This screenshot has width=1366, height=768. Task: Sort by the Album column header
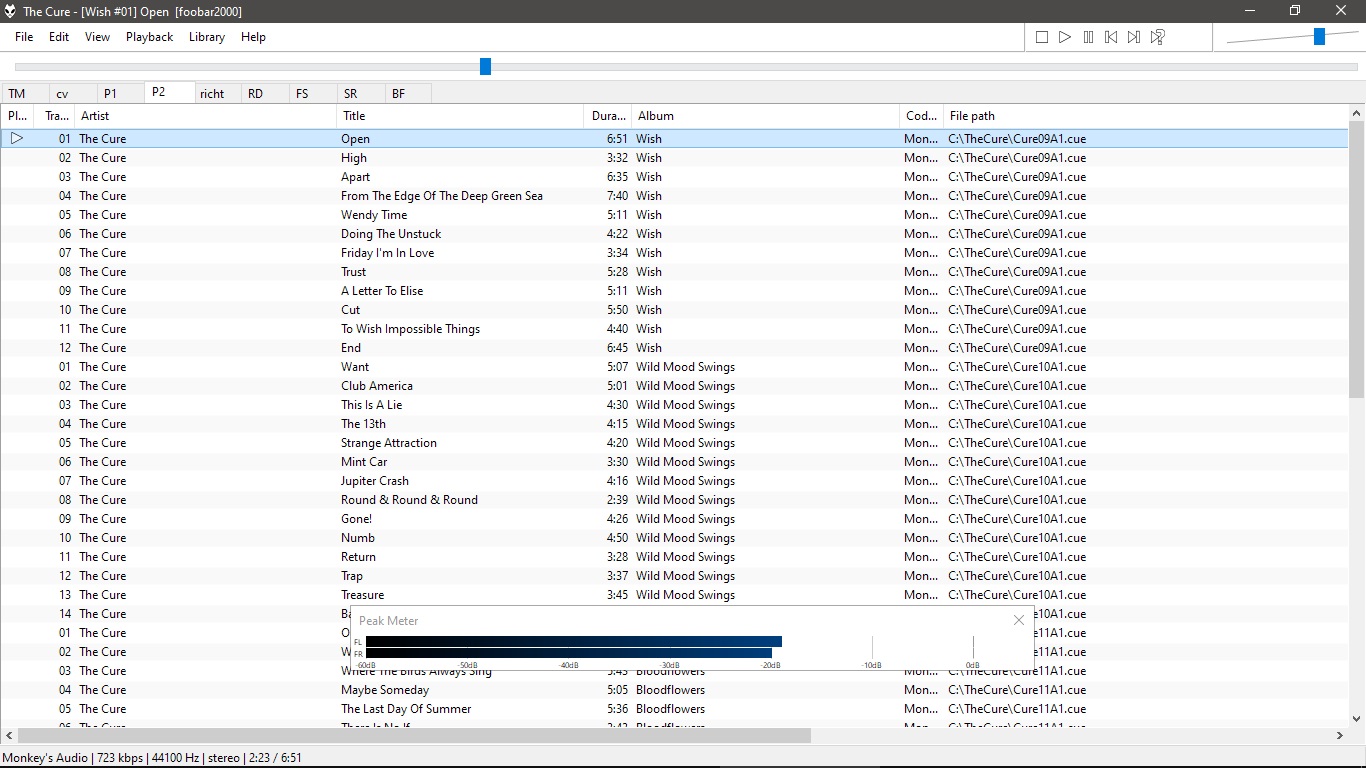click(x=765, y=116)
